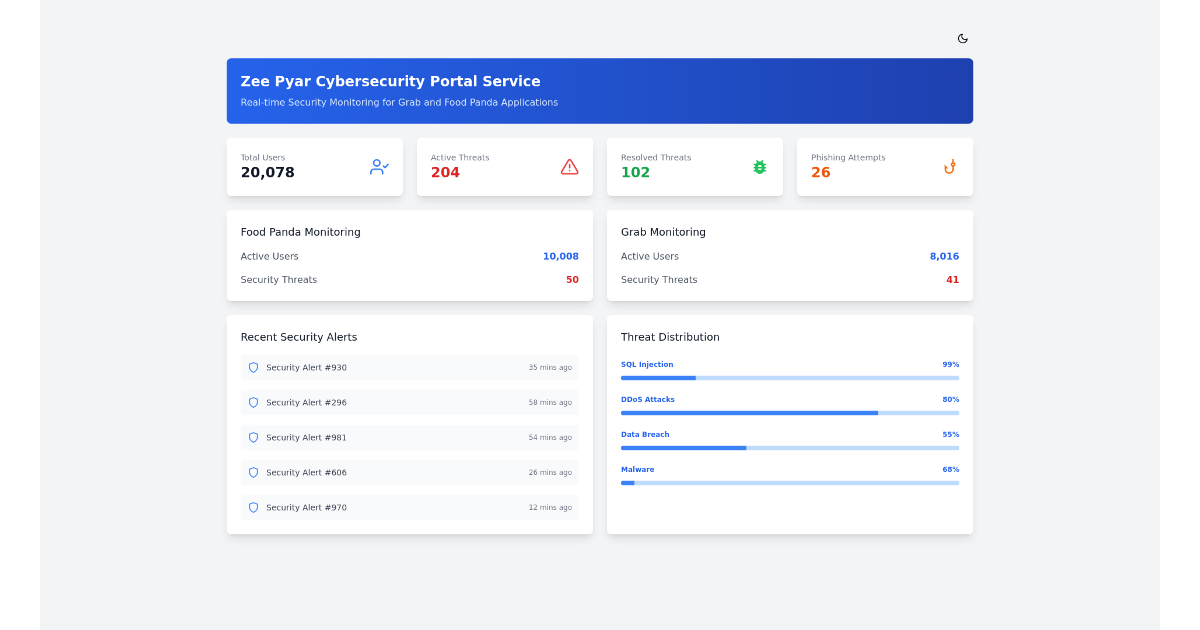Click the SQL Injection progress bar

[x=789, y=377]
